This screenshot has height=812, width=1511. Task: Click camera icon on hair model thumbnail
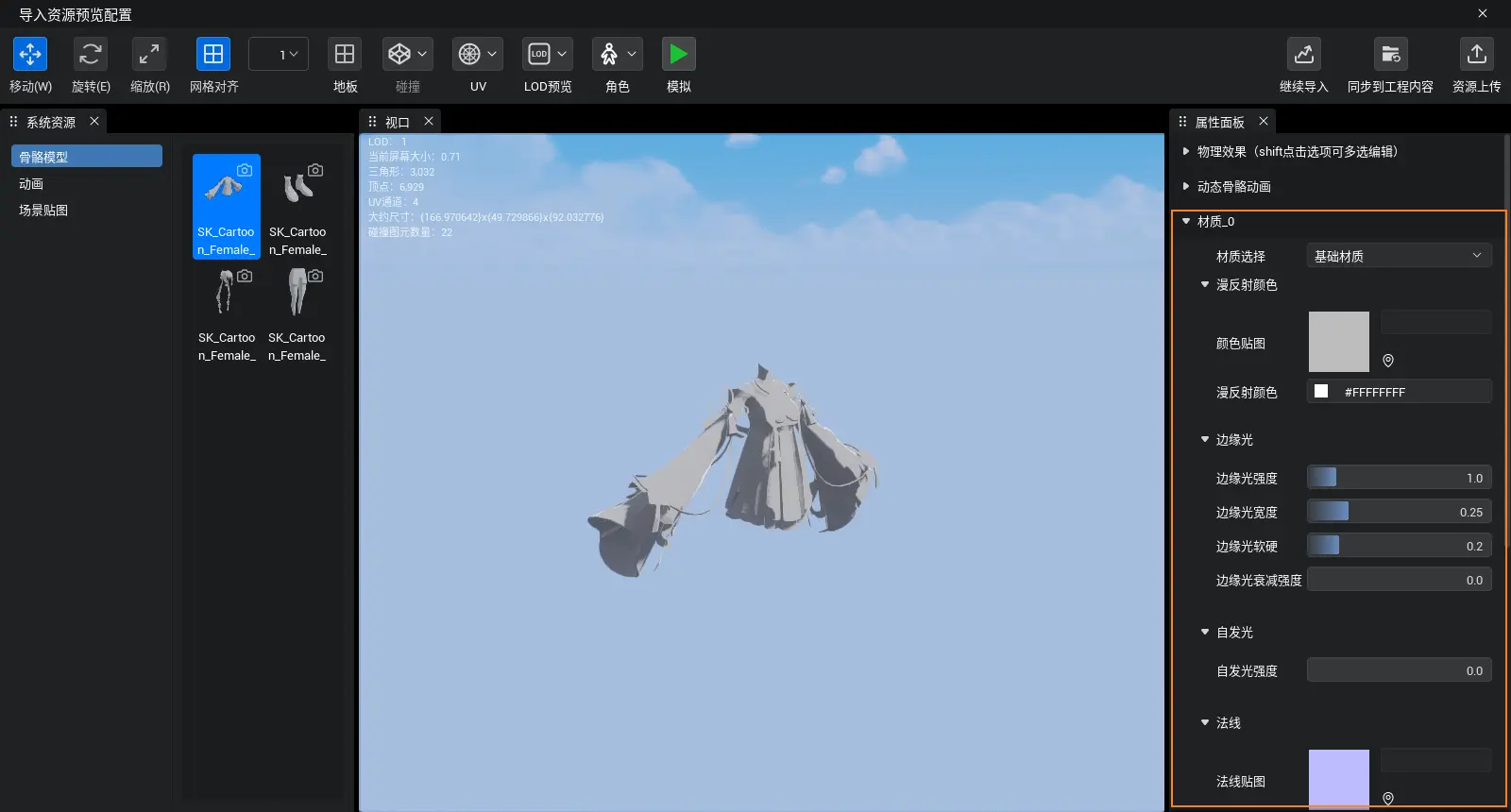coord(245,276)
